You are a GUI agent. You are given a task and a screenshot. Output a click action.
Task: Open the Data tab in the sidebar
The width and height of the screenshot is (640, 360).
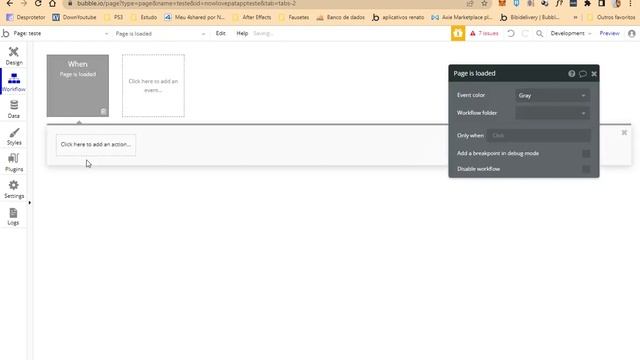[x=14, y=109]
